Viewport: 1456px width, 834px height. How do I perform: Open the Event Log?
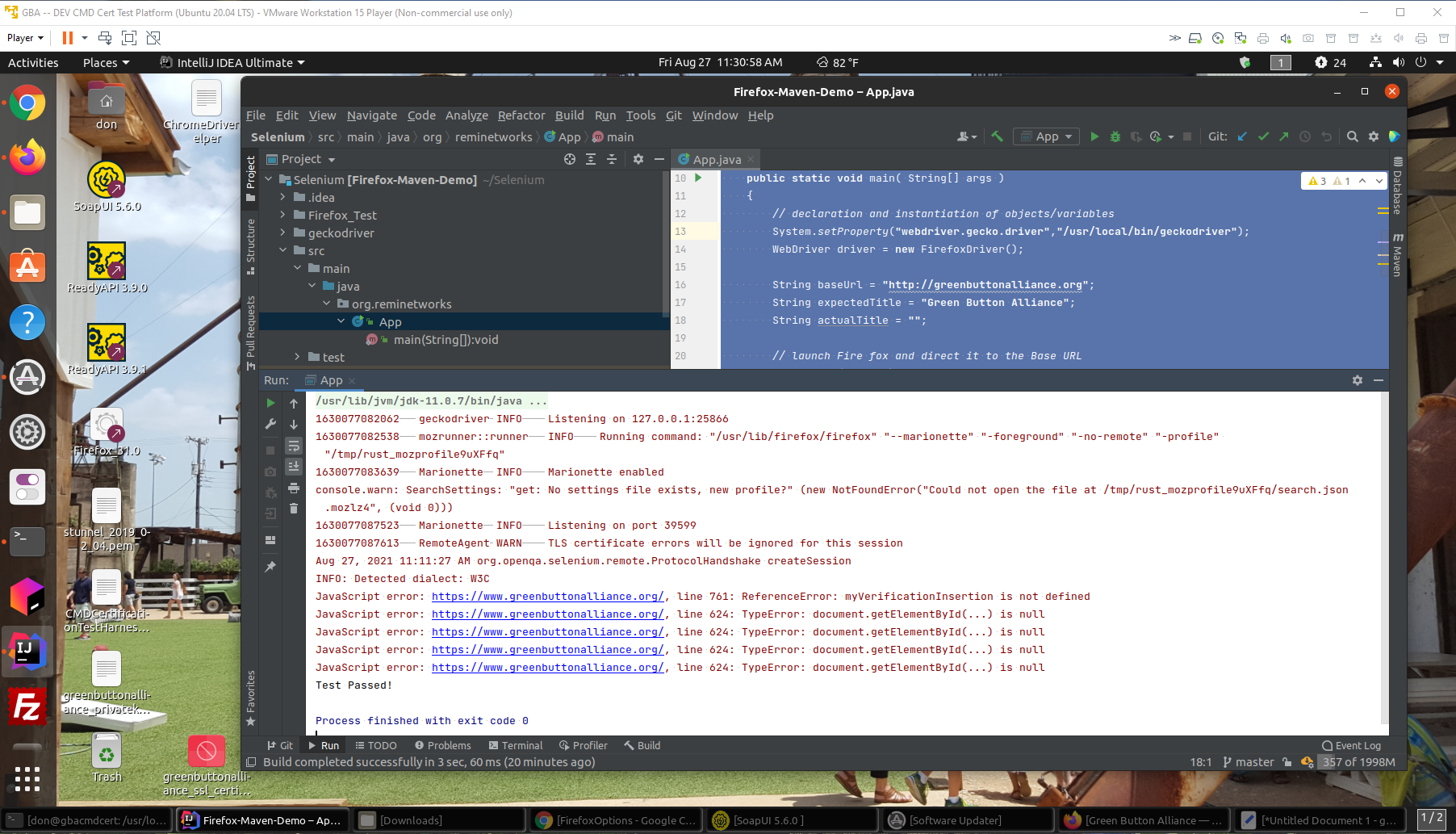pos(1351,745)
